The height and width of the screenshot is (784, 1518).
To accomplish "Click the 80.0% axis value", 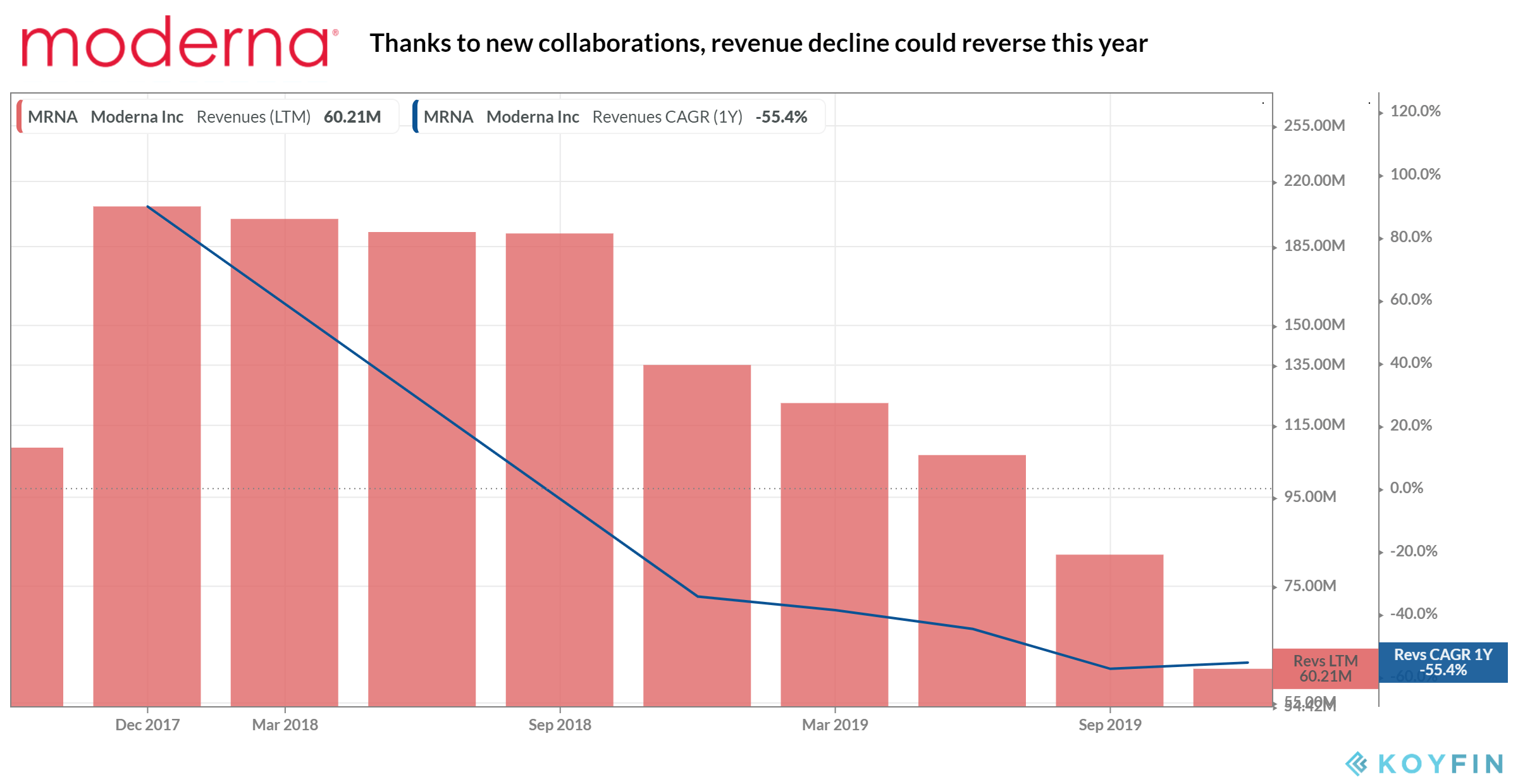I will [x=1411, y=236].
